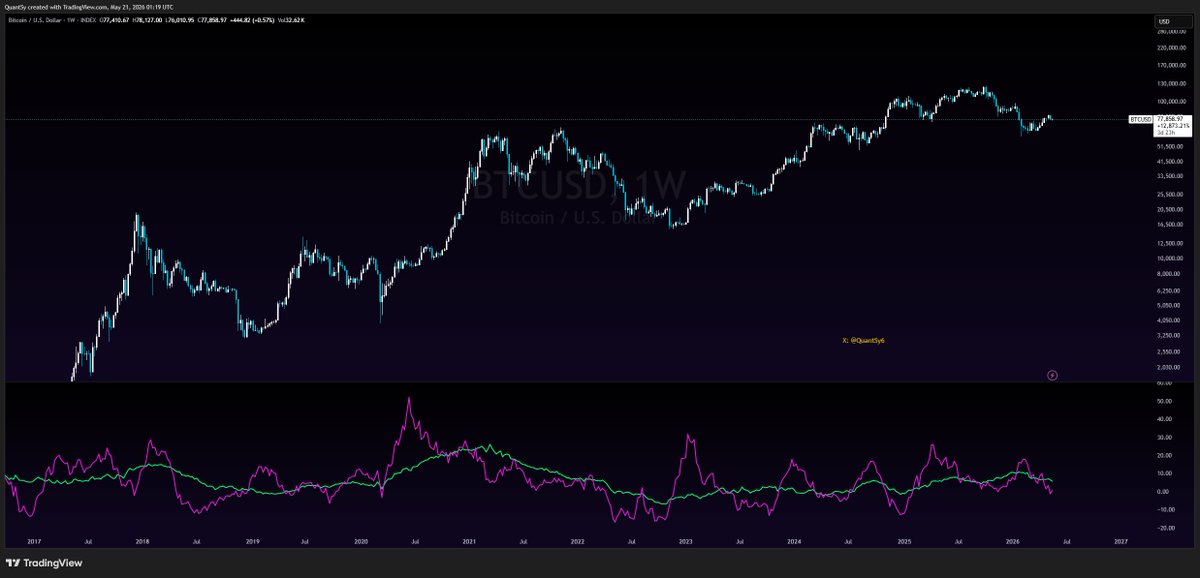This screenshot has width=1200, height=578.
Task: Click the TradingView logo
Action: [x=44, y=563]
